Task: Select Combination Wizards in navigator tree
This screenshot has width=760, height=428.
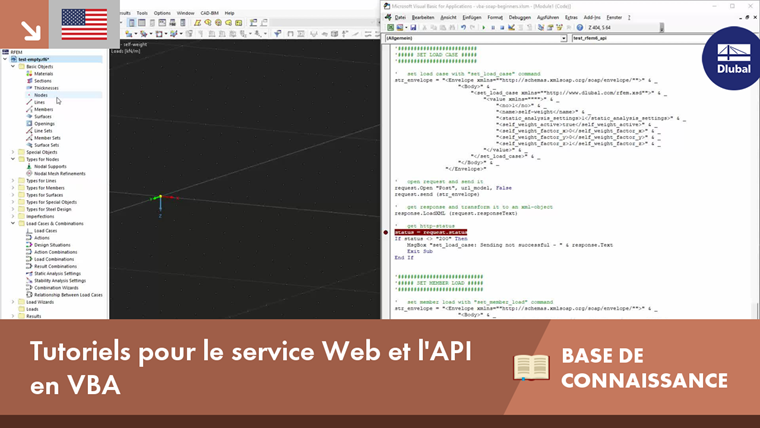Action: [x=56, y=288]
